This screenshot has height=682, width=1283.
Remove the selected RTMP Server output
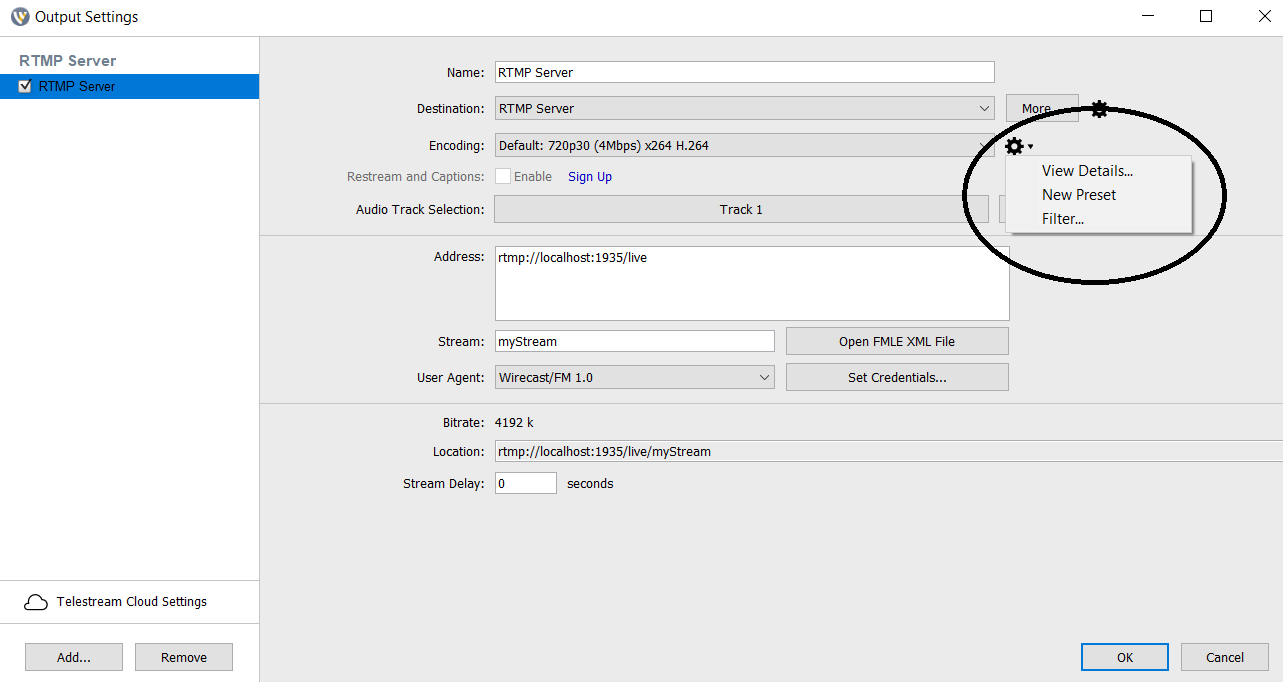[x=183, y=657]
